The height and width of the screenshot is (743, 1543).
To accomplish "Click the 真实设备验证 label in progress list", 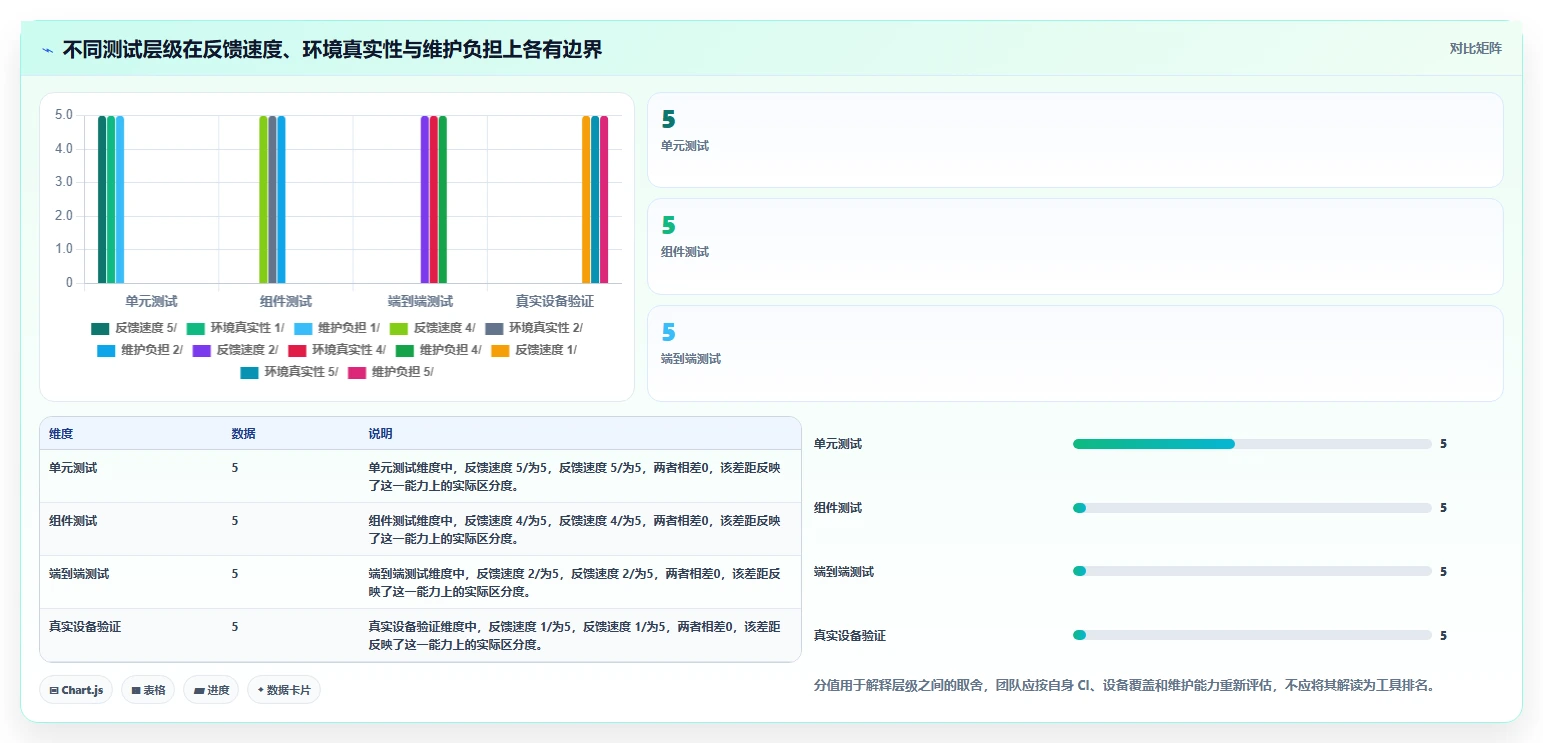I will point(850,636).
